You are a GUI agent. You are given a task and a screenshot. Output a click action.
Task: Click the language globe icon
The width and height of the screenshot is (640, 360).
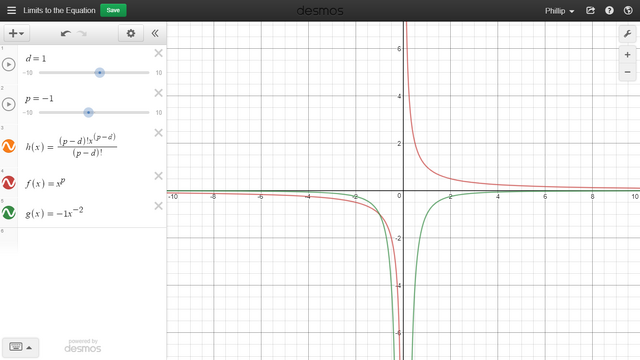[x=628, y=11]
